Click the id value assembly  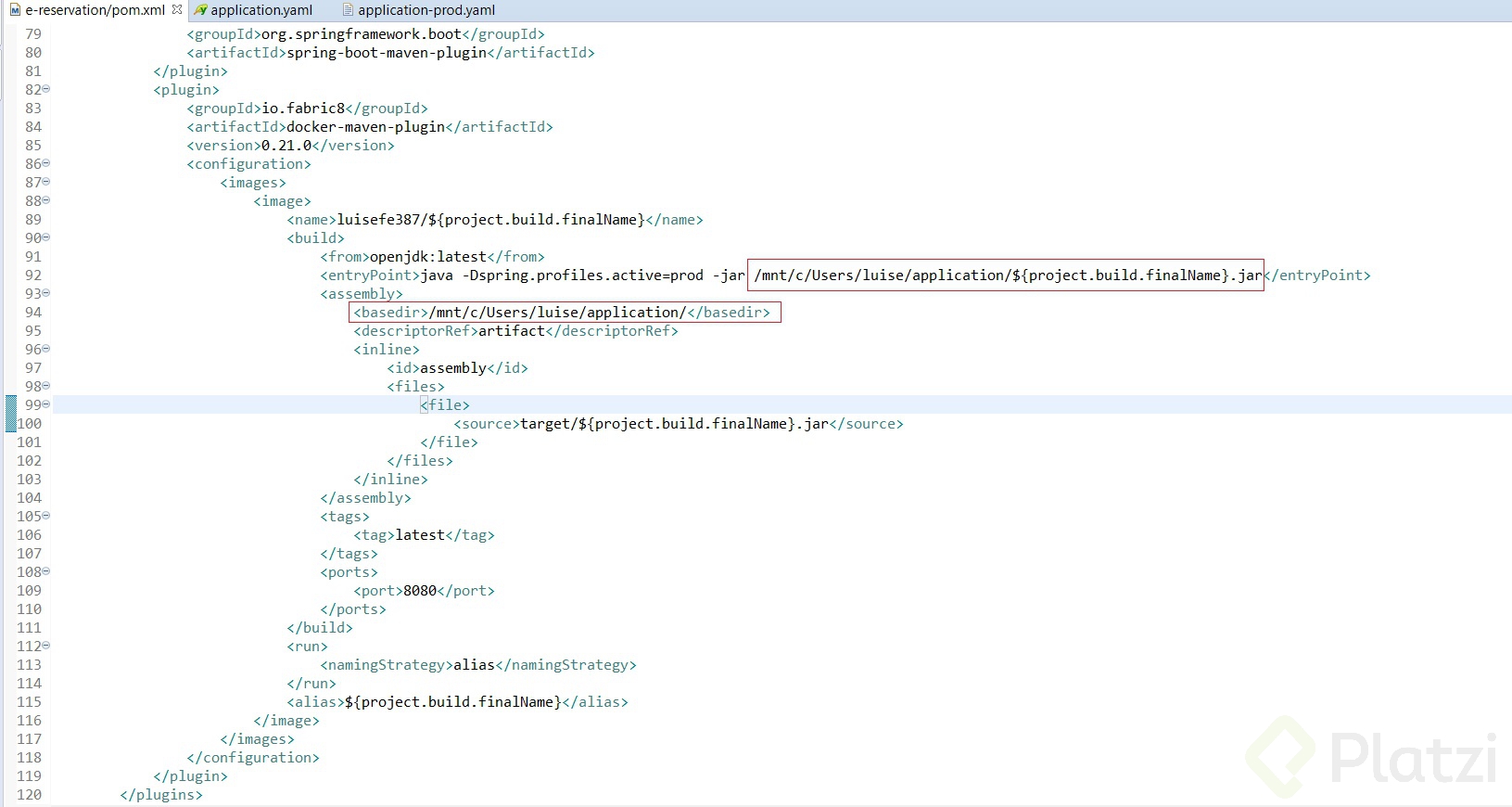click(x=453, y=368)
